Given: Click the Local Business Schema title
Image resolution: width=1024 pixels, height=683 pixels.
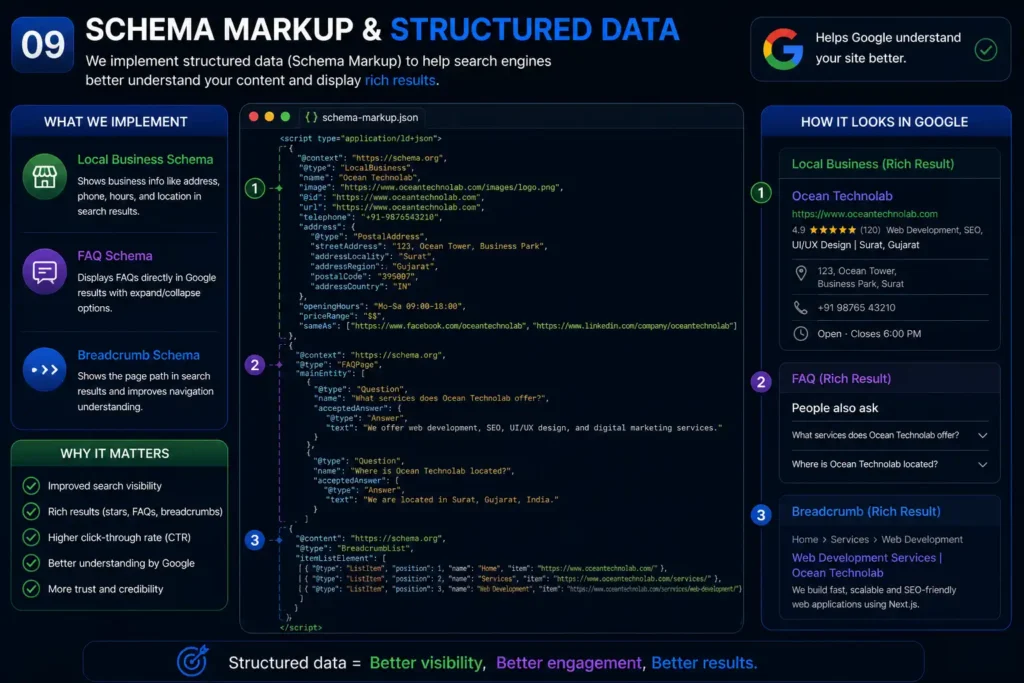Looking at the screenshot, I should pyautogui.click(x=145, y=159).
